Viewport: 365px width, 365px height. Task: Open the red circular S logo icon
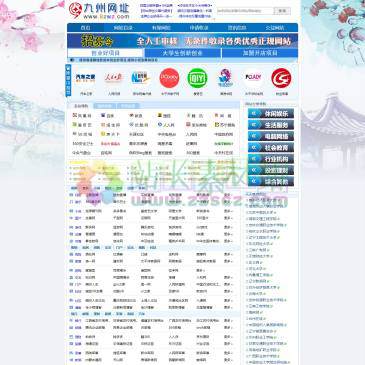(x=281, y=78)
